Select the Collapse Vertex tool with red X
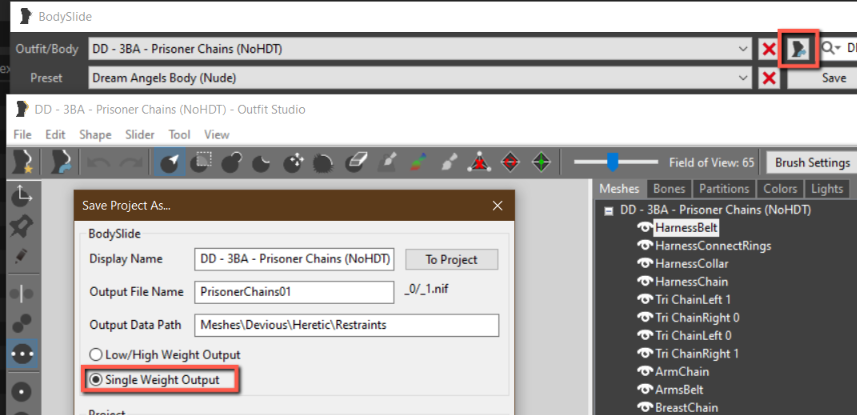This screenshot has height=415, width=857. (479, 162)
